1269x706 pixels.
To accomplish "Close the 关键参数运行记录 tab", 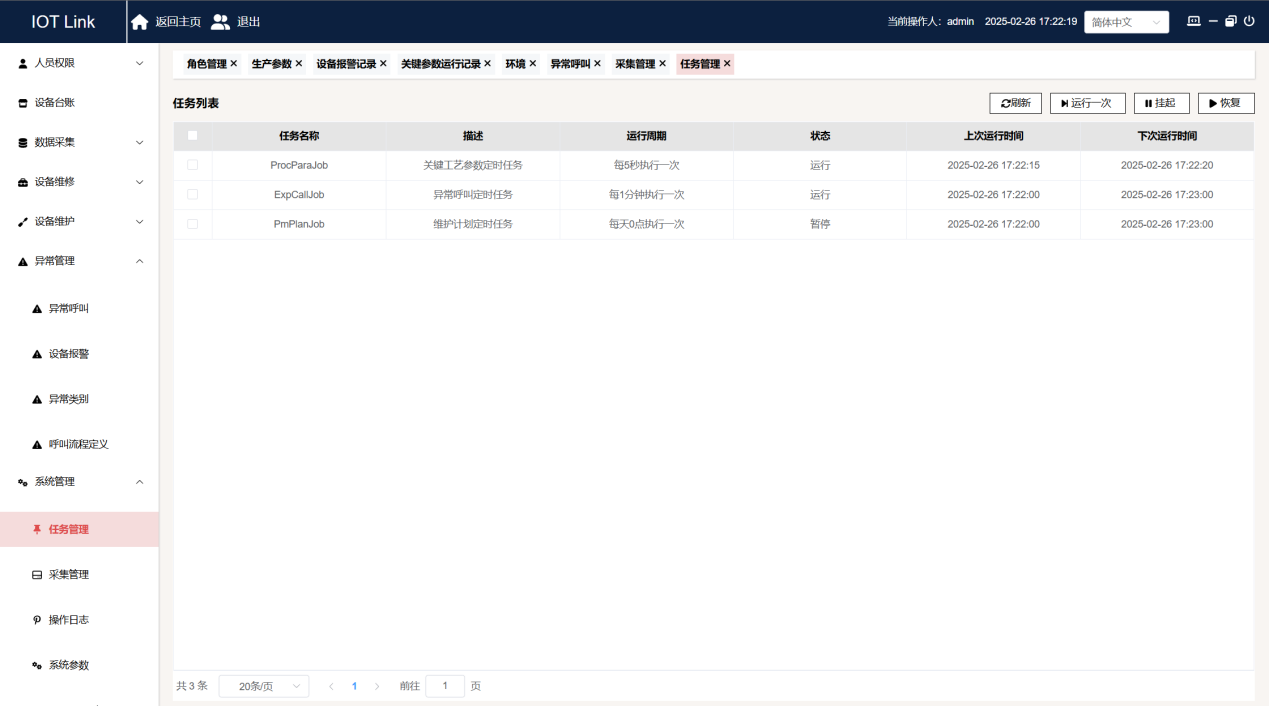I will (x=488, y=64).
